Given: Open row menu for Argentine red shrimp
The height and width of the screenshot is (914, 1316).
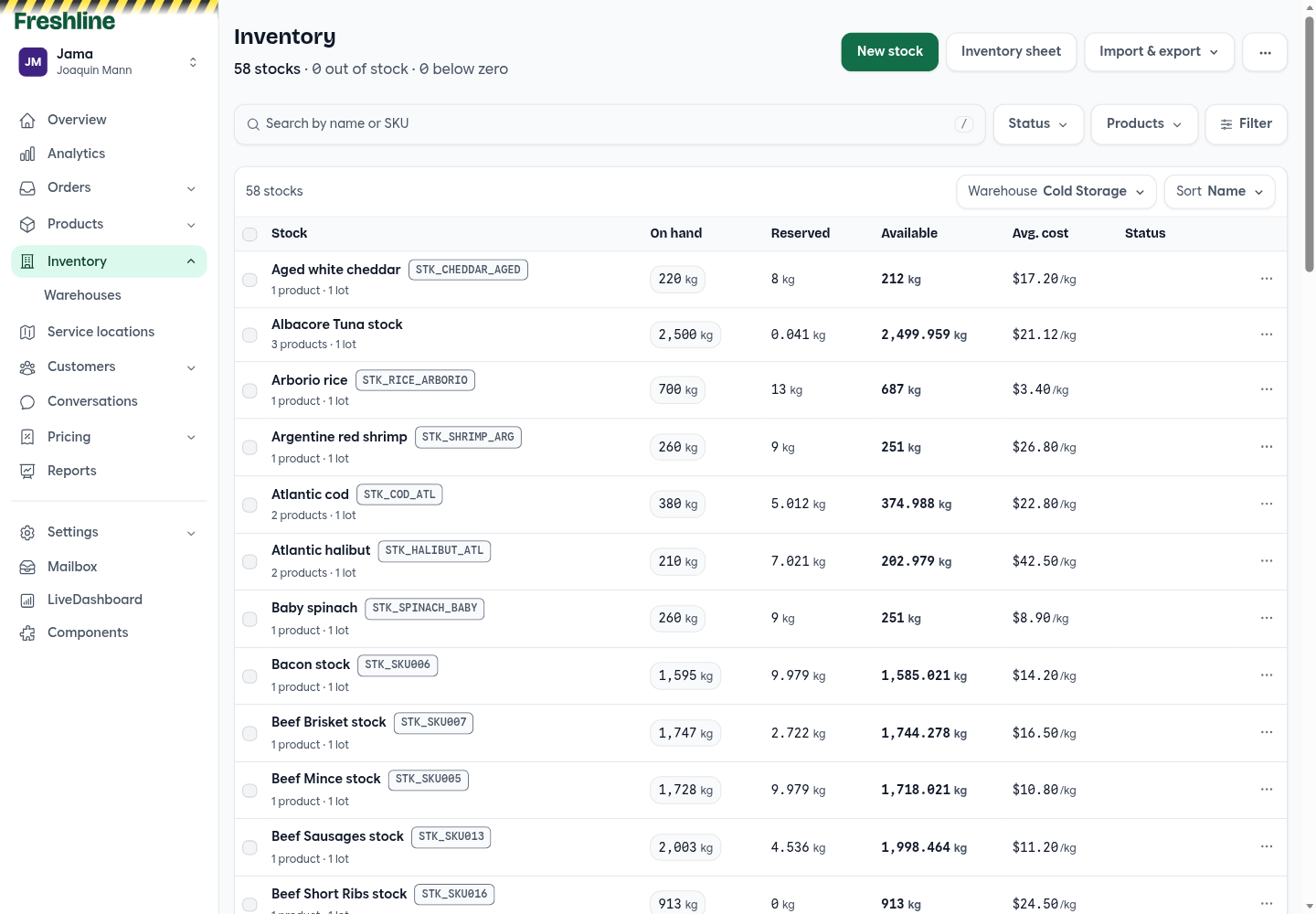Looking at the screenshot, I should pos(1267,447).
